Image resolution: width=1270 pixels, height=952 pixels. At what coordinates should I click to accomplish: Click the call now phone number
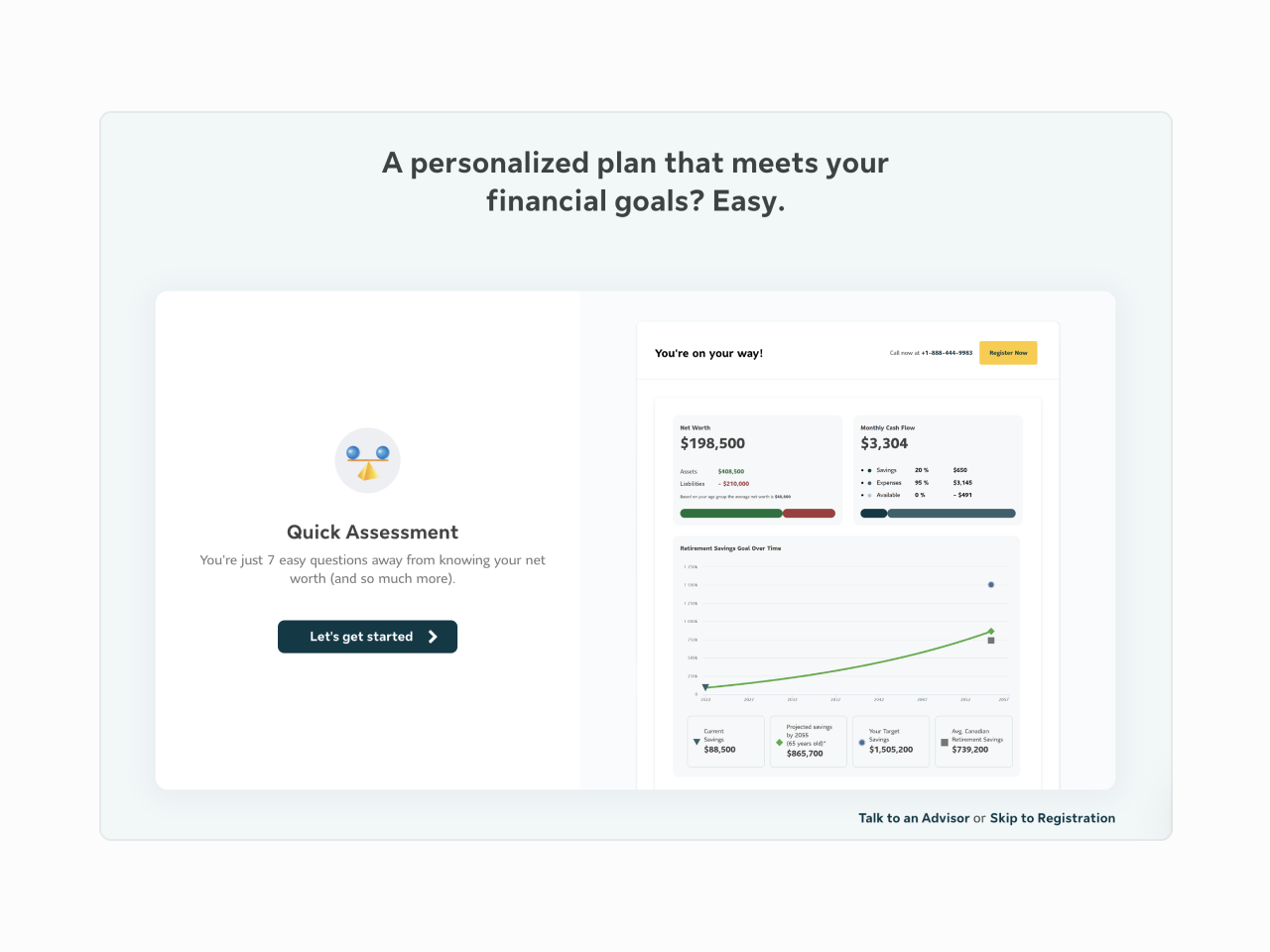[947, 353]
